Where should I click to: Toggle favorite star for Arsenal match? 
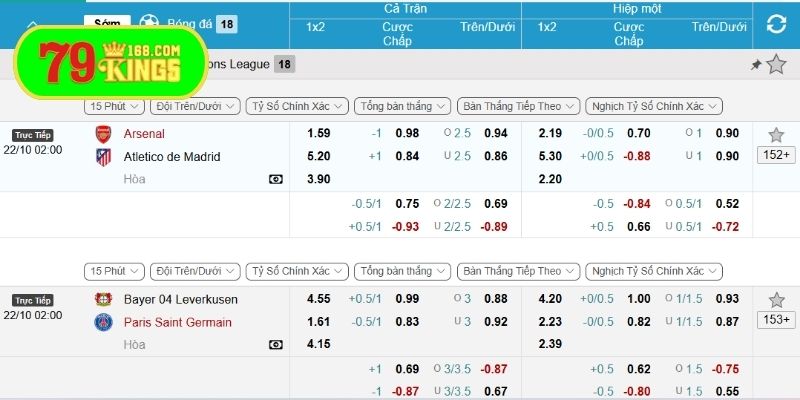pos(775,134)
